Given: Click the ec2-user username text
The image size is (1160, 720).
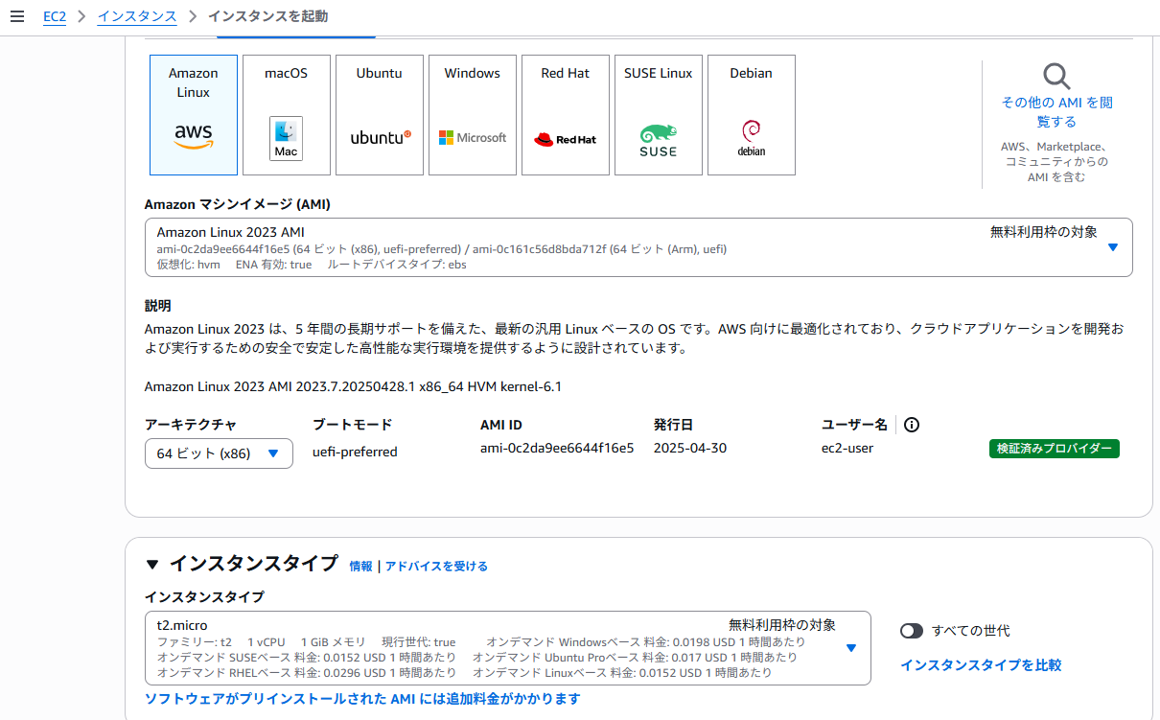Looking at the screenshot, I should [847, 448].
